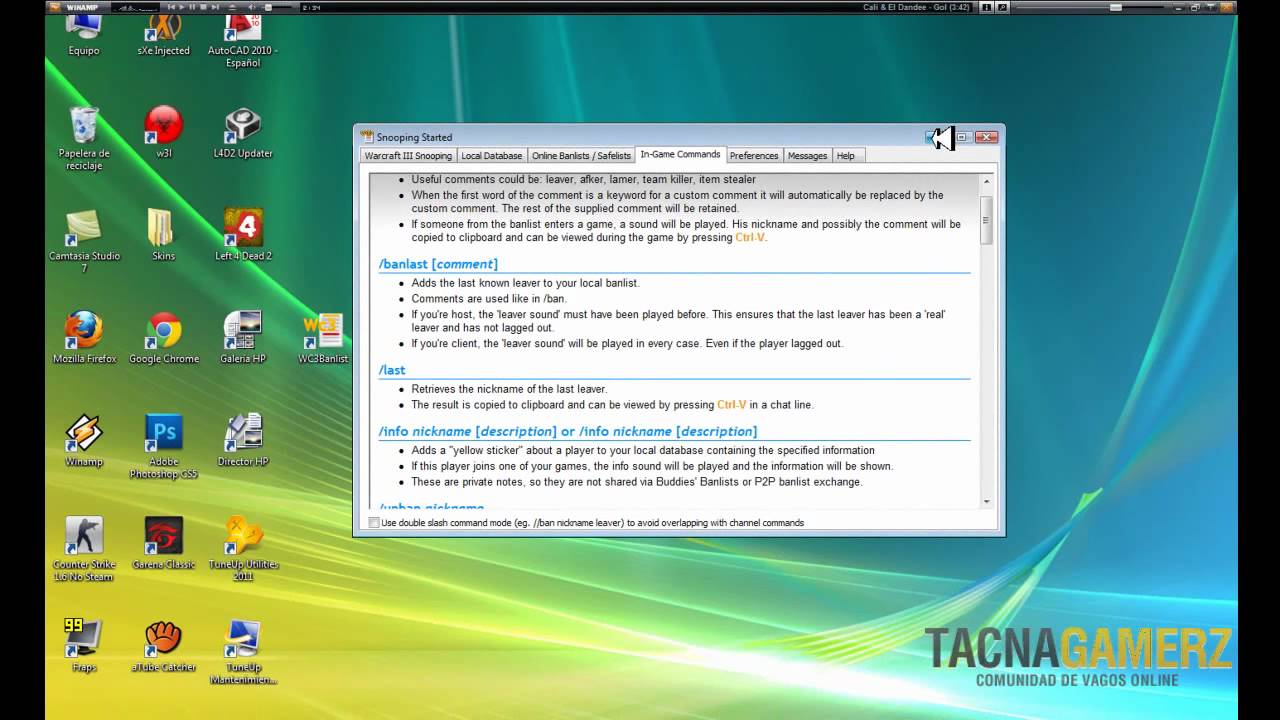The width and height of the screenshot is (1280, 720).
Task: Pause Winamp playback
Action: pyautogui.click(x=192, y=7)
